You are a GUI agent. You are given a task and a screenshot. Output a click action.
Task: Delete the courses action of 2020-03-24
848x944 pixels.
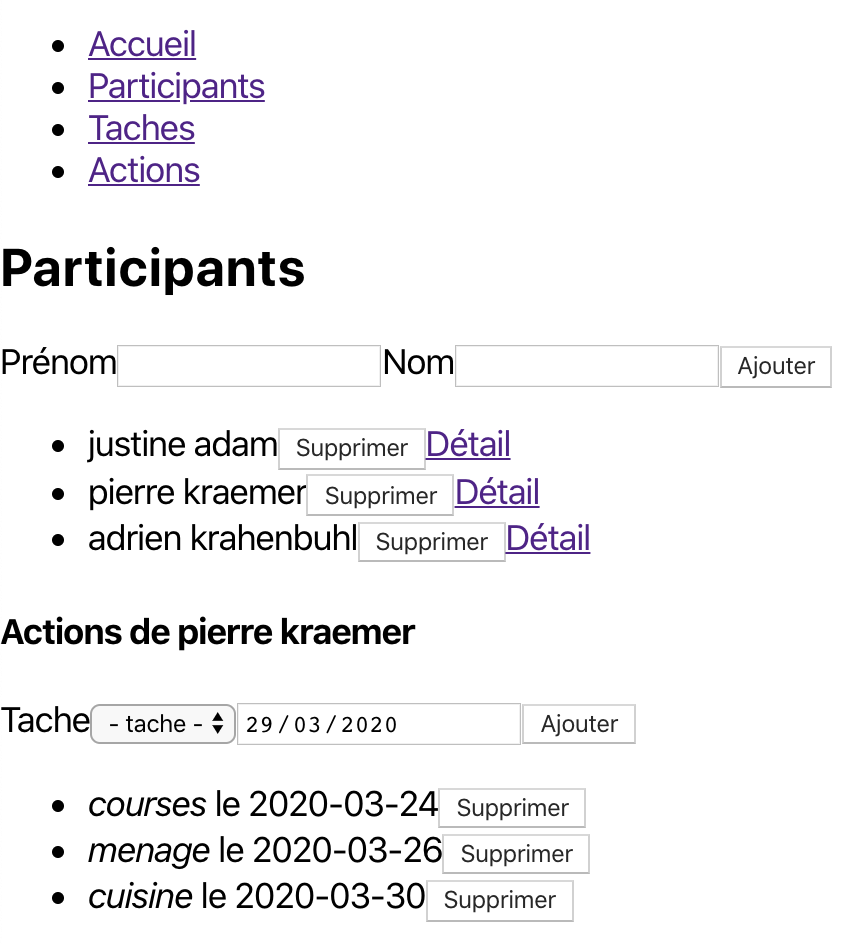512,808
